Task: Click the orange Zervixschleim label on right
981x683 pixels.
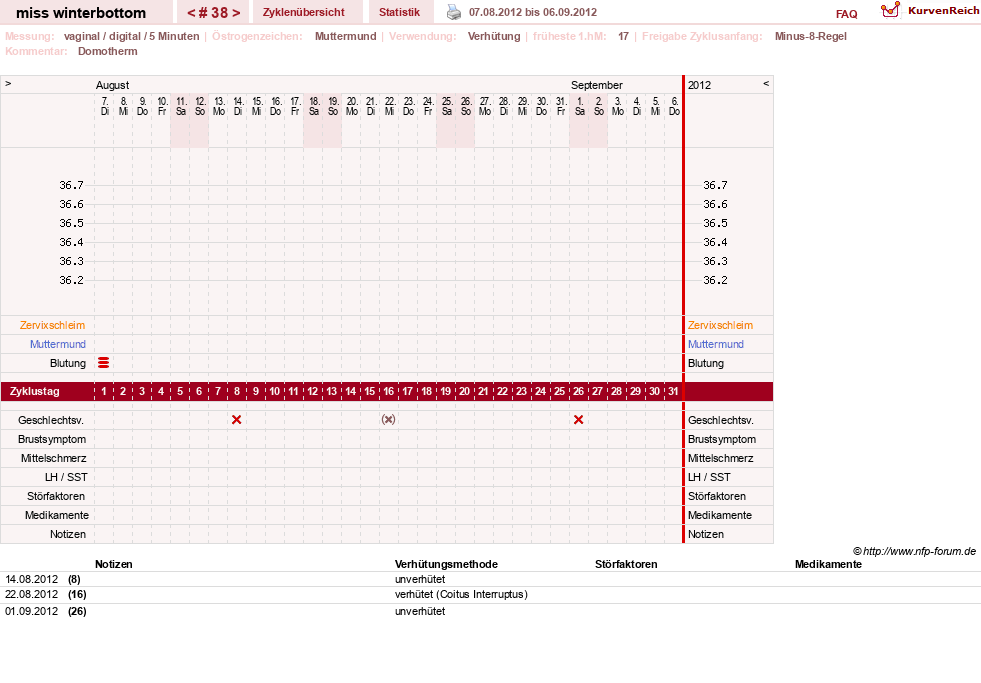Action: point(720,325)
